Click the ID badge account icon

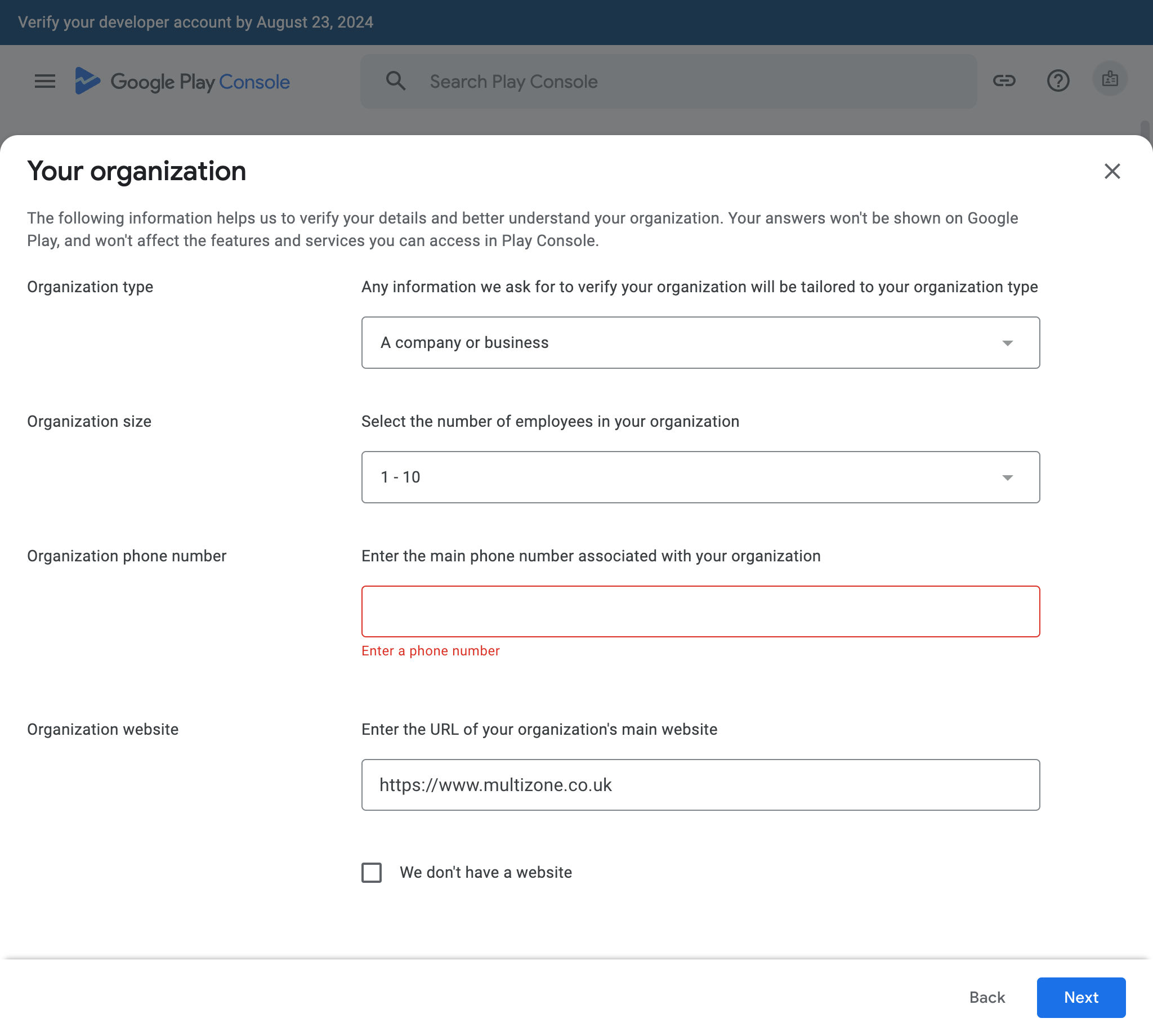tap(1110, 80)
